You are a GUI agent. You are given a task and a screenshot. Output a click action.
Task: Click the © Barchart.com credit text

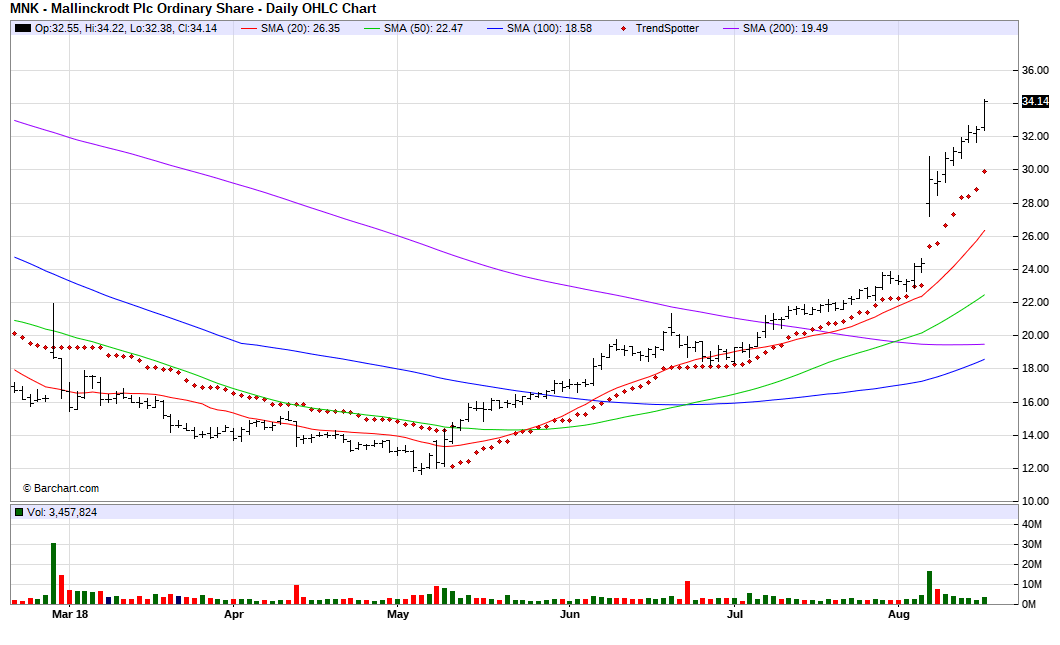point(61,489)
